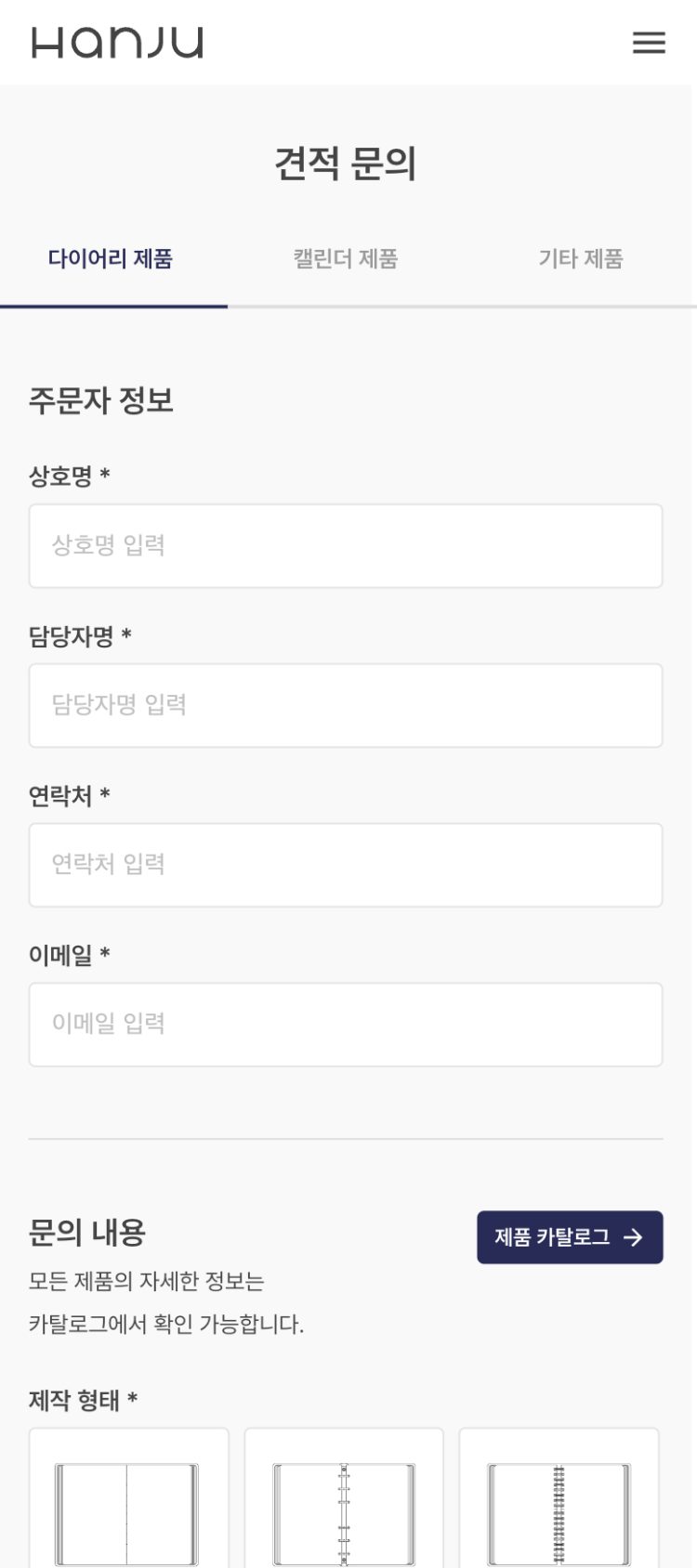Image resolution: width=697 pixels, height=1568 pixels.
Task: Click the 견적 문의 page title
Action: click(x=346, y=163)
